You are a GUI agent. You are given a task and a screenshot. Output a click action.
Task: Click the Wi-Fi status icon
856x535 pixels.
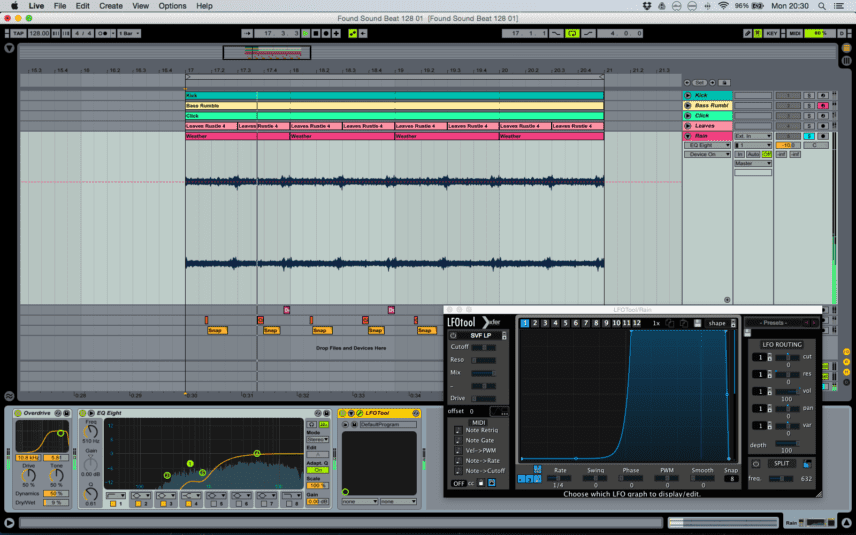723,6
